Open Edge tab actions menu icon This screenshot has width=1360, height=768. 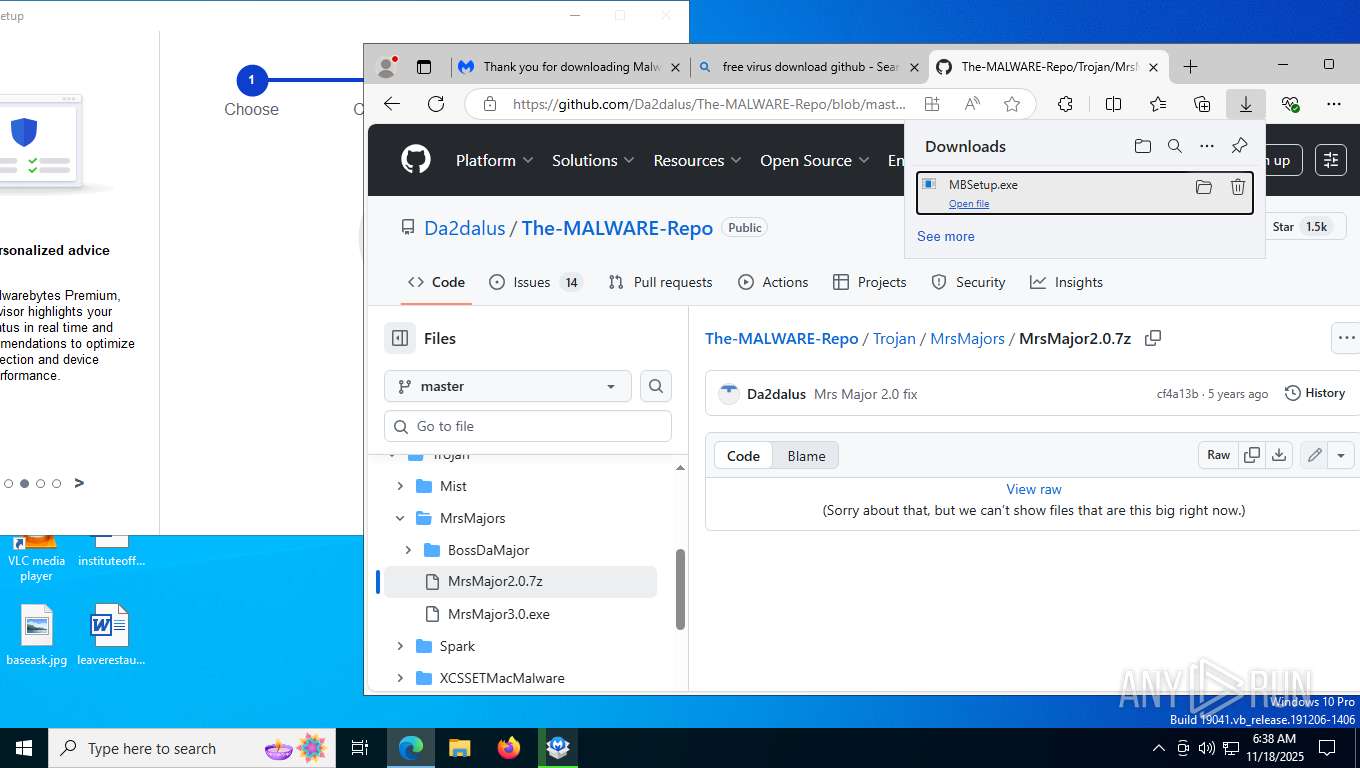(424, 67)
